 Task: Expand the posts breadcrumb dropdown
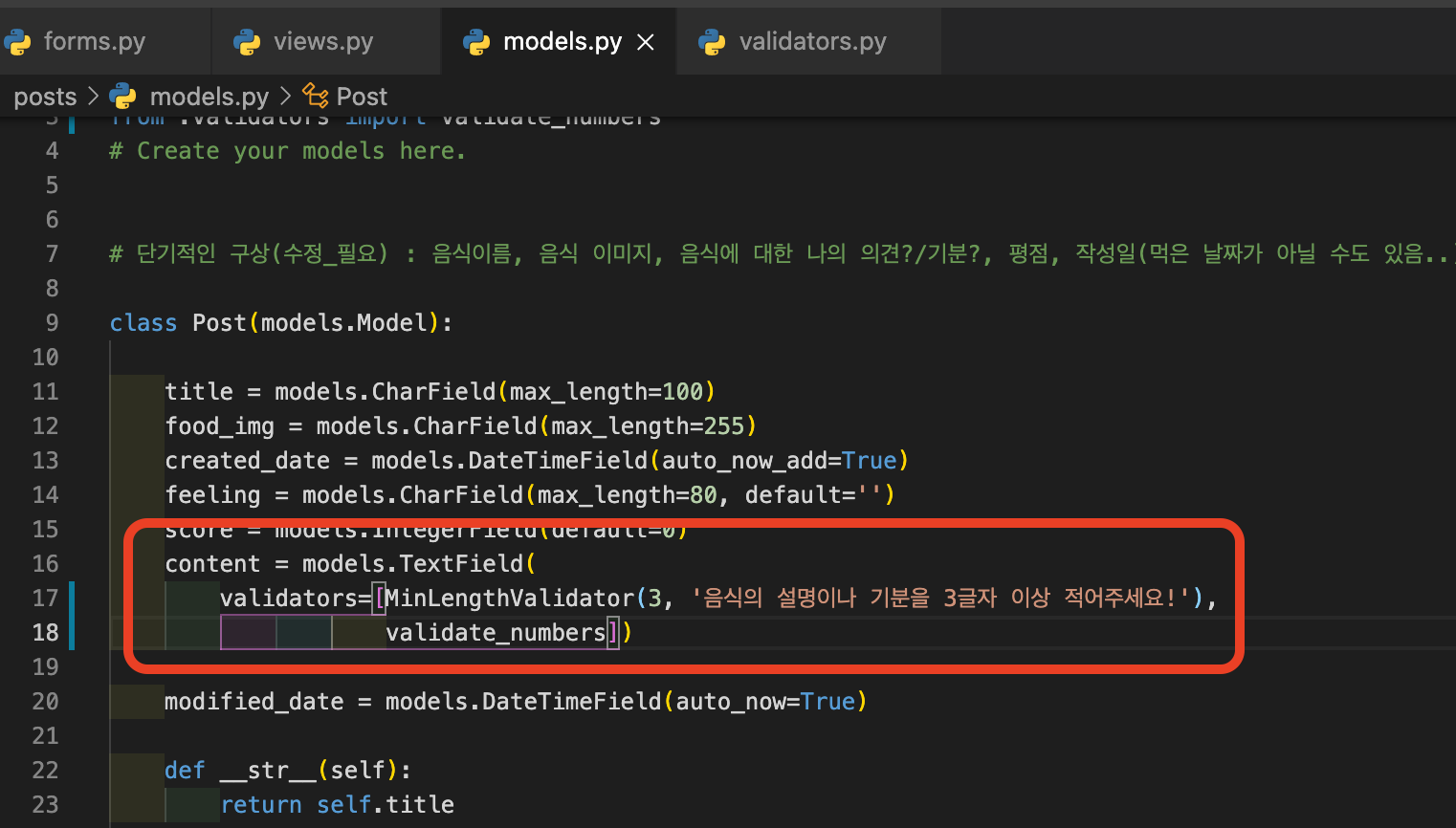tap(45, 96)
